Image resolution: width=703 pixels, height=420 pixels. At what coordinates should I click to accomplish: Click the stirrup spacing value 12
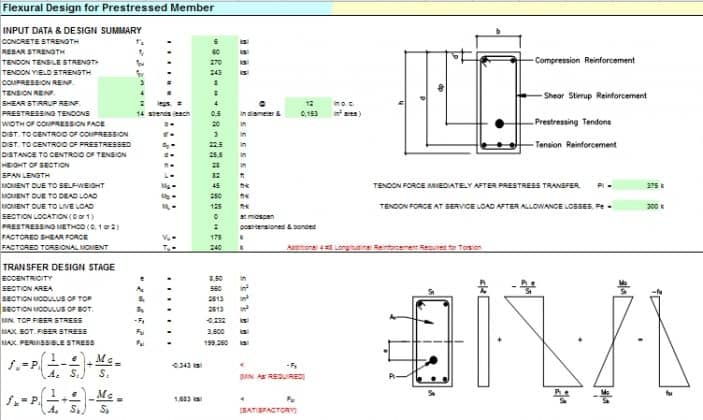pyautogui.click(x=308, y=103)
